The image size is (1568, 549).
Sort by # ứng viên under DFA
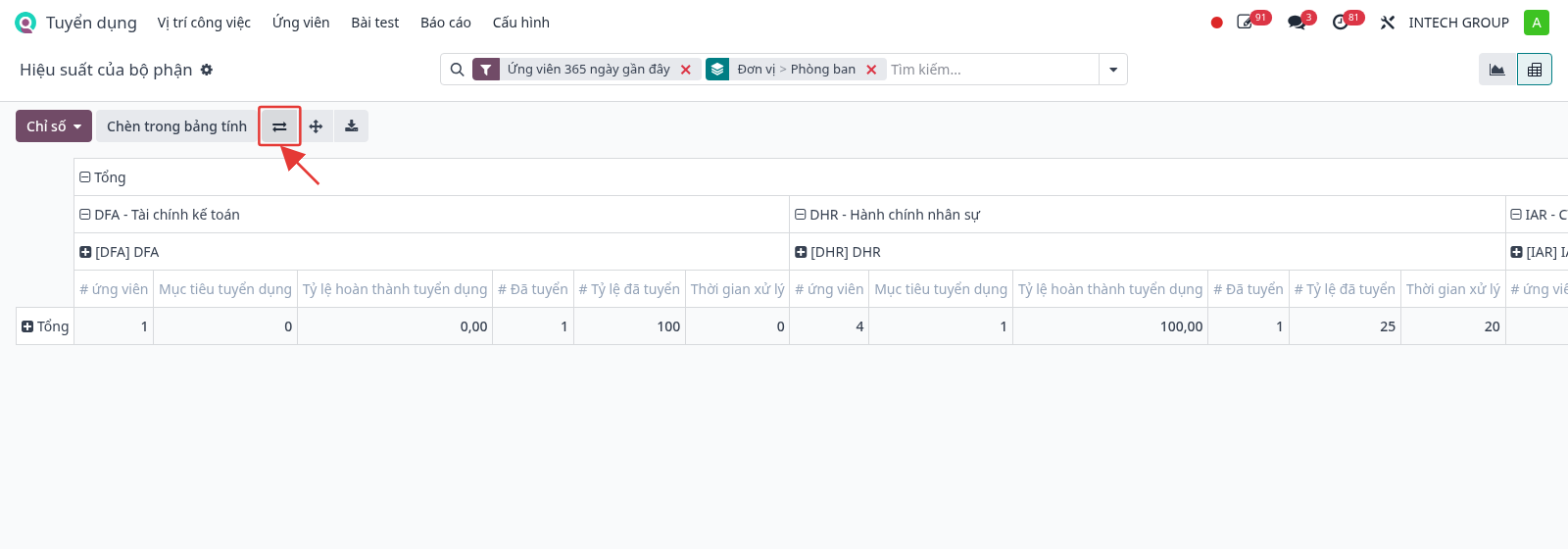click(x=114, y=289)
